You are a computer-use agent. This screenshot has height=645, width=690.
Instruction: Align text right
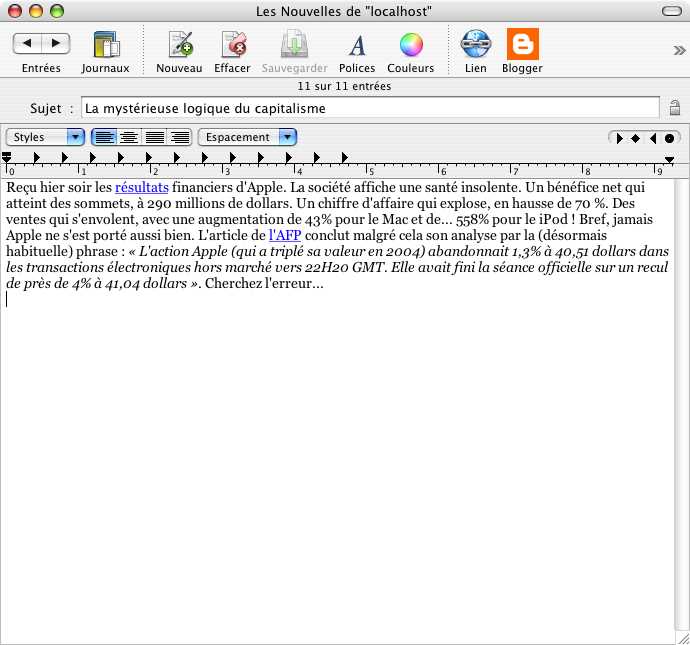pyautogui.click(x=180, y=137)
